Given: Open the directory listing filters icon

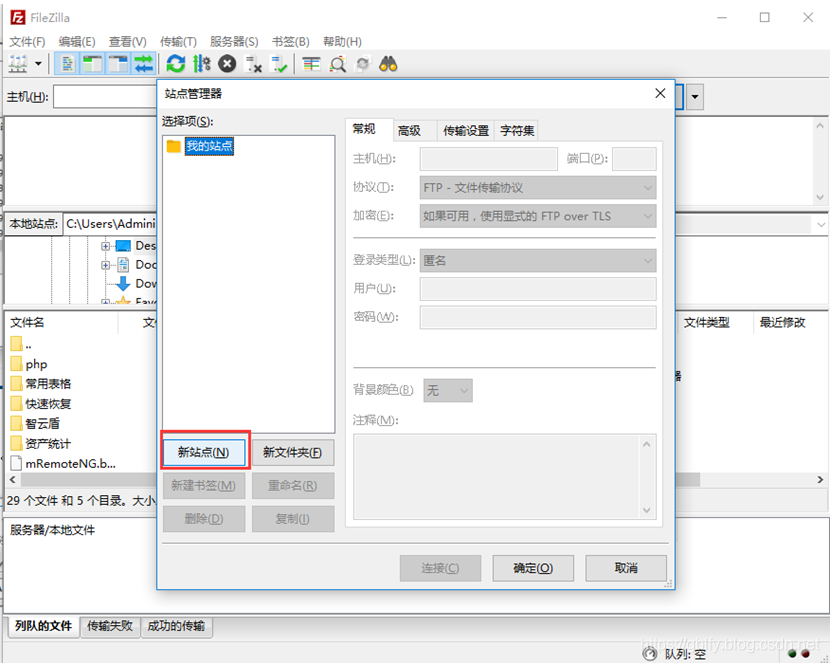Looking at the screenshot, I should pyautogui.click(x=311, y=65).
